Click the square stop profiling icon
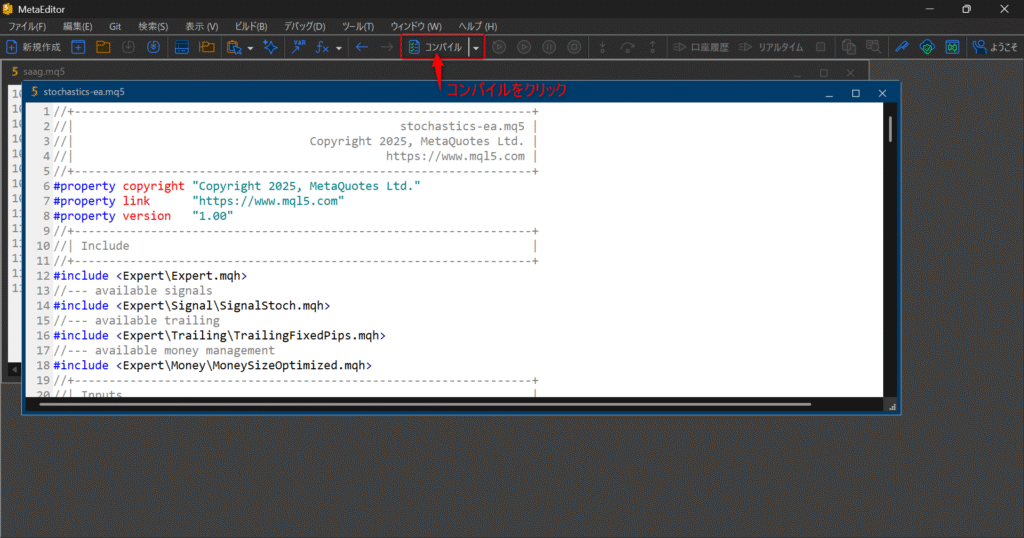 pos(821,47)
